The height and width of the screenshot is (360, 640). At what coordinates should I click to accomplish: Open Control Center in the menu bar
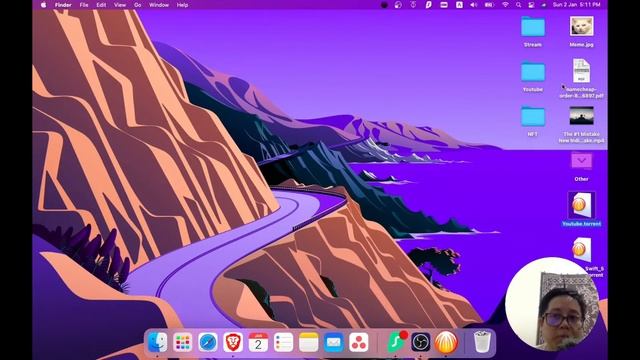(x=531, y=5)
